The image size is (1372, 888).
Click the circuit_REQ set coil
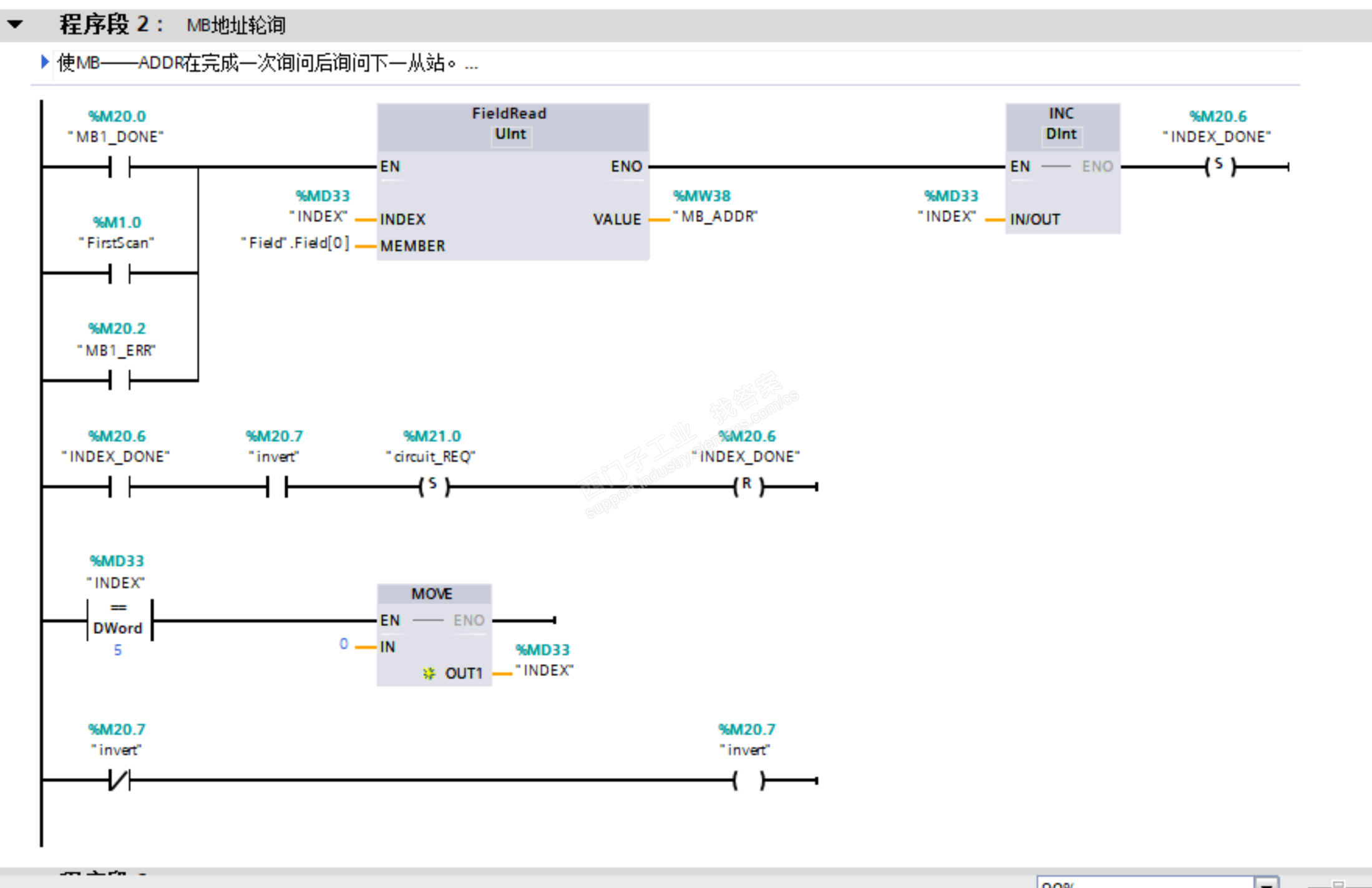point(434,486)
